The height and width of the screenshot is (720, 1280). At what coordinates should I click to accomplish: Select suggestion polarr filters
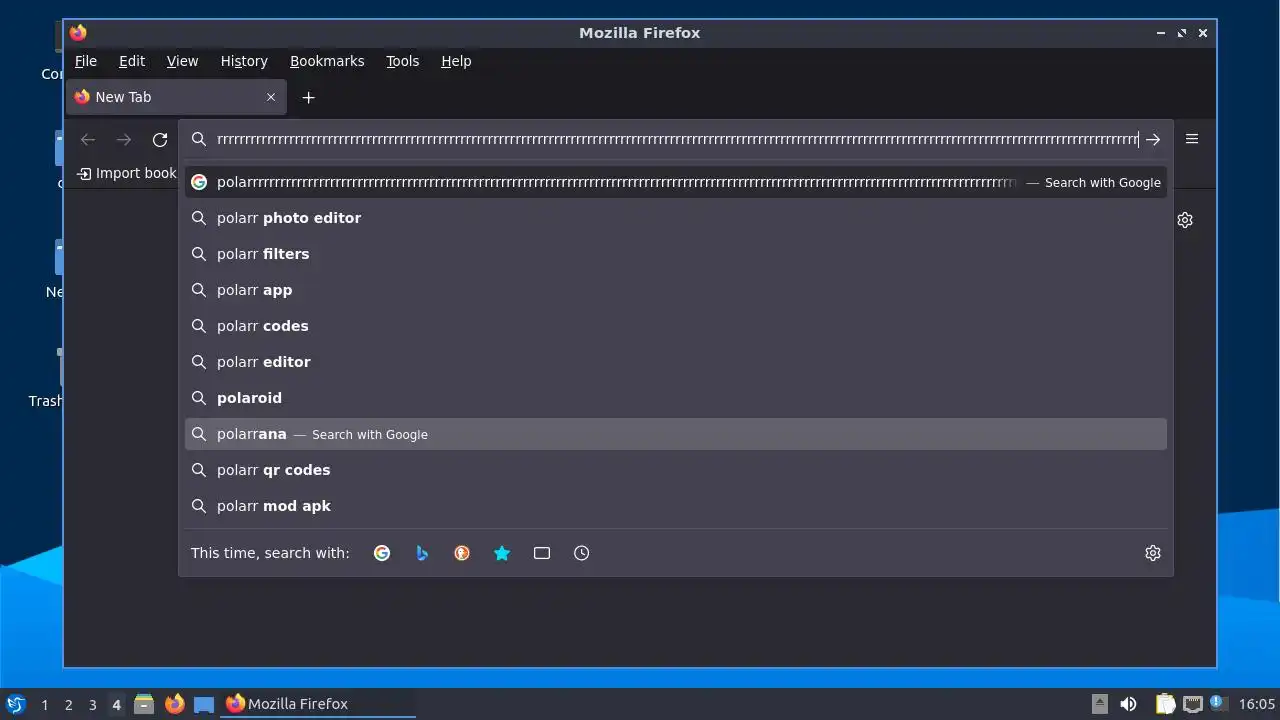(676, 254)
